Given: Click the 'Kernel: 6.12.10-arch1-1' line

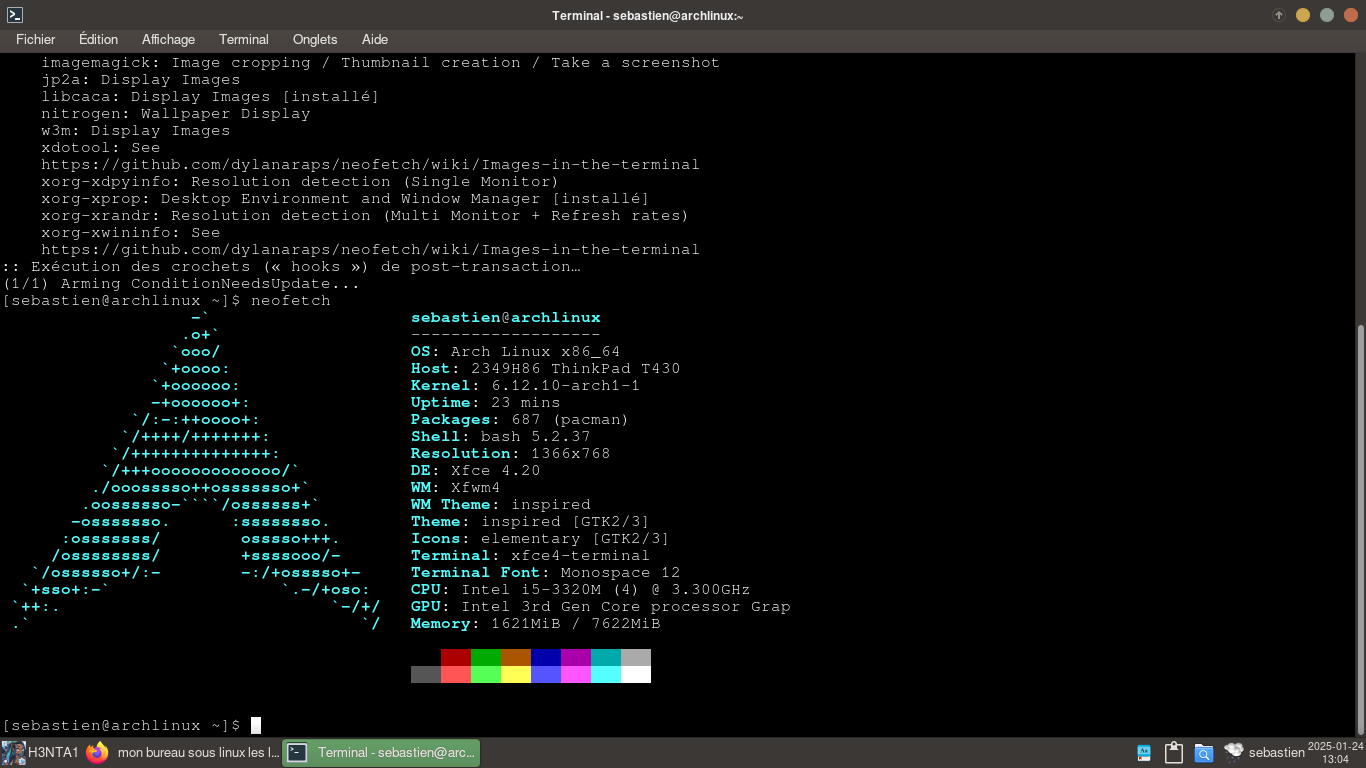Looking at the screenshot, I should point(525,385).
